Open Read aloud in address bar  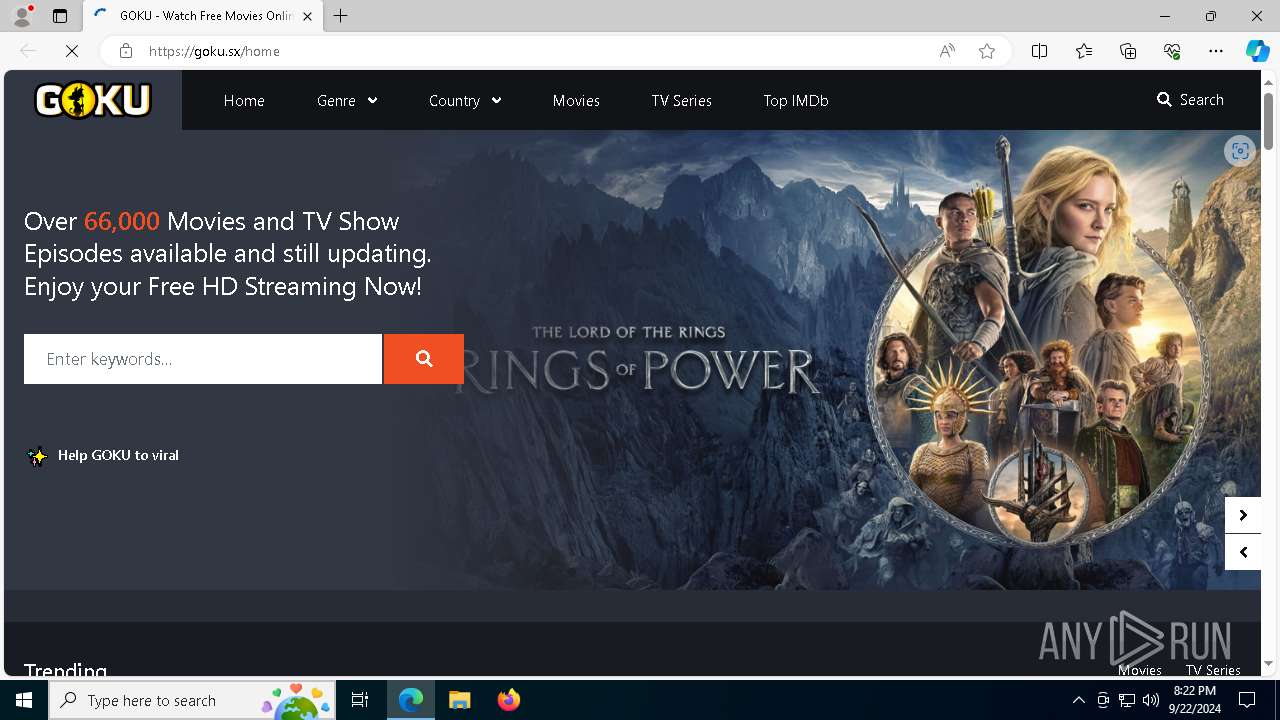[947, 51]
